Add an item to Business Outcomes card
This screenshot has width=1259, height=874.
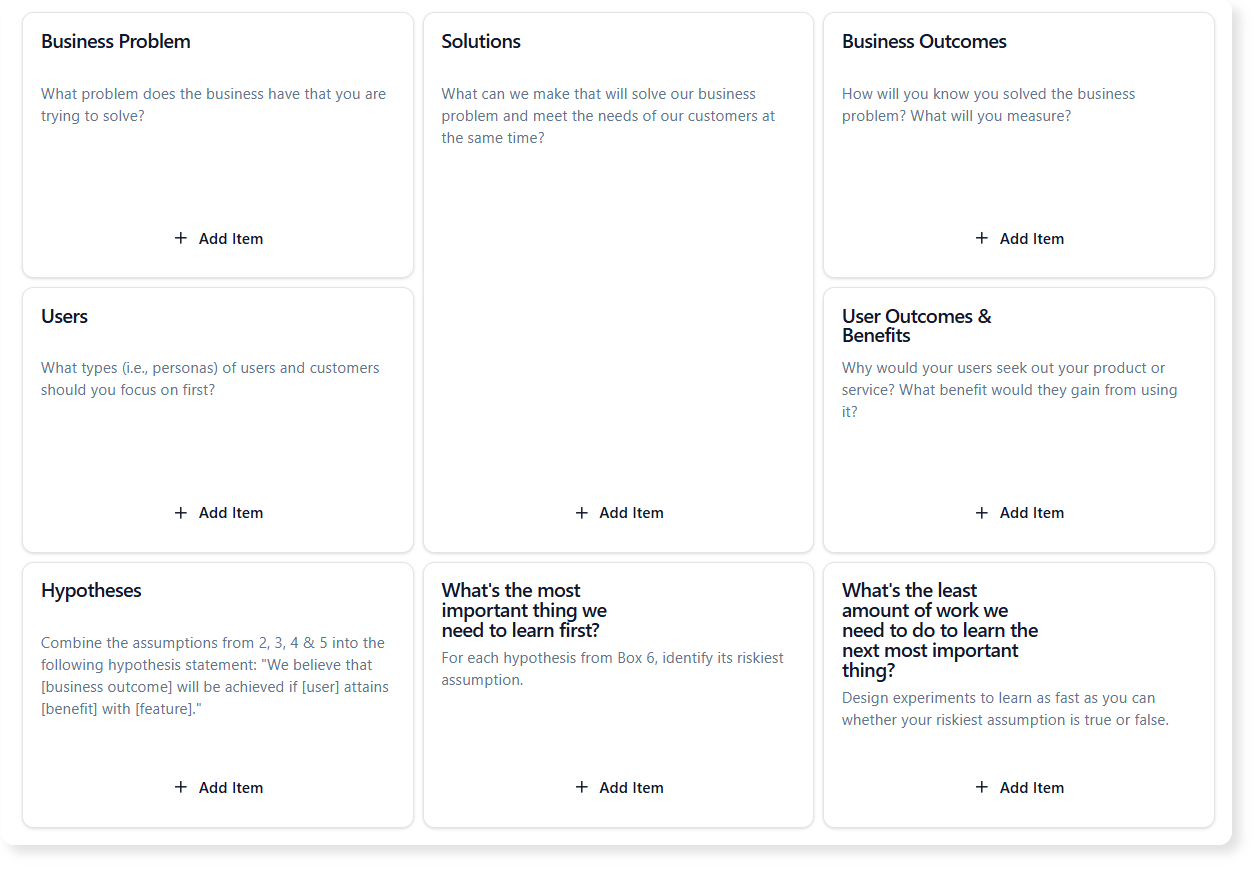coord(1019,238)
